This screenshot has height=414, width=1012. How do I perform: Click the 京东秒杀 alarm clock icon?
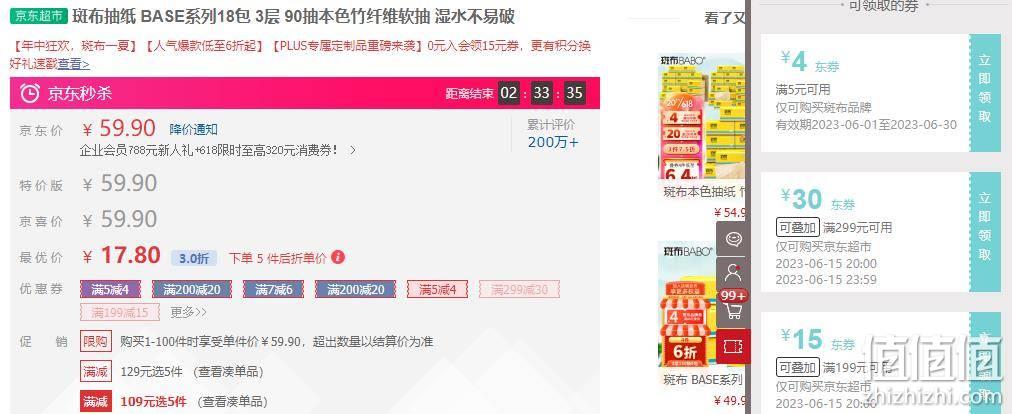pyautogui.click(x=30, y=94)
